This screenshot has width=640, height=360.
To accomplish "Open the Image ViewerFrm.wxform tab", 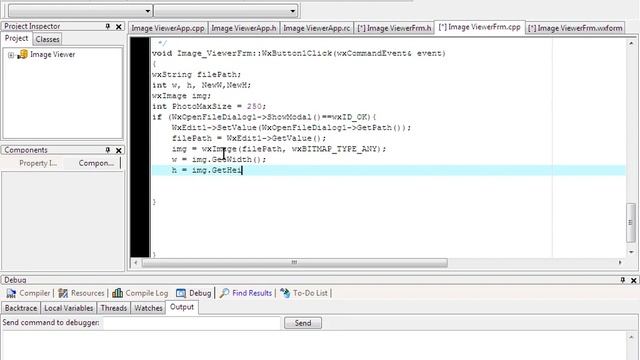I will coord(575,28).
